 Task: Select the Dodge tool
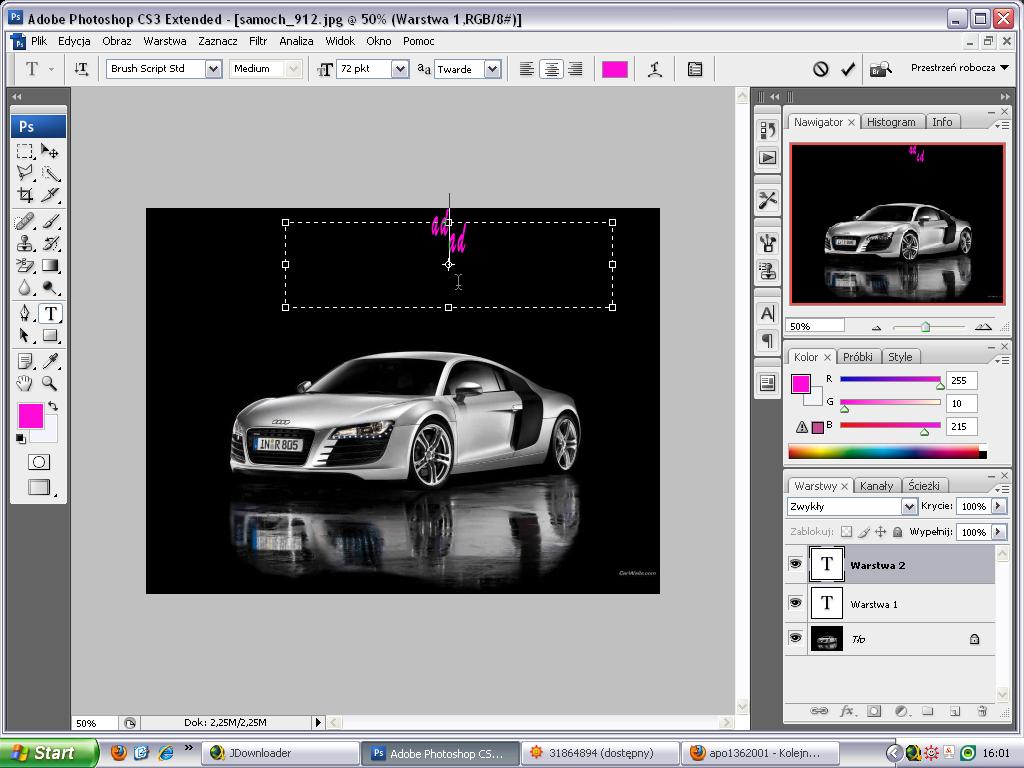coord(50,287)
